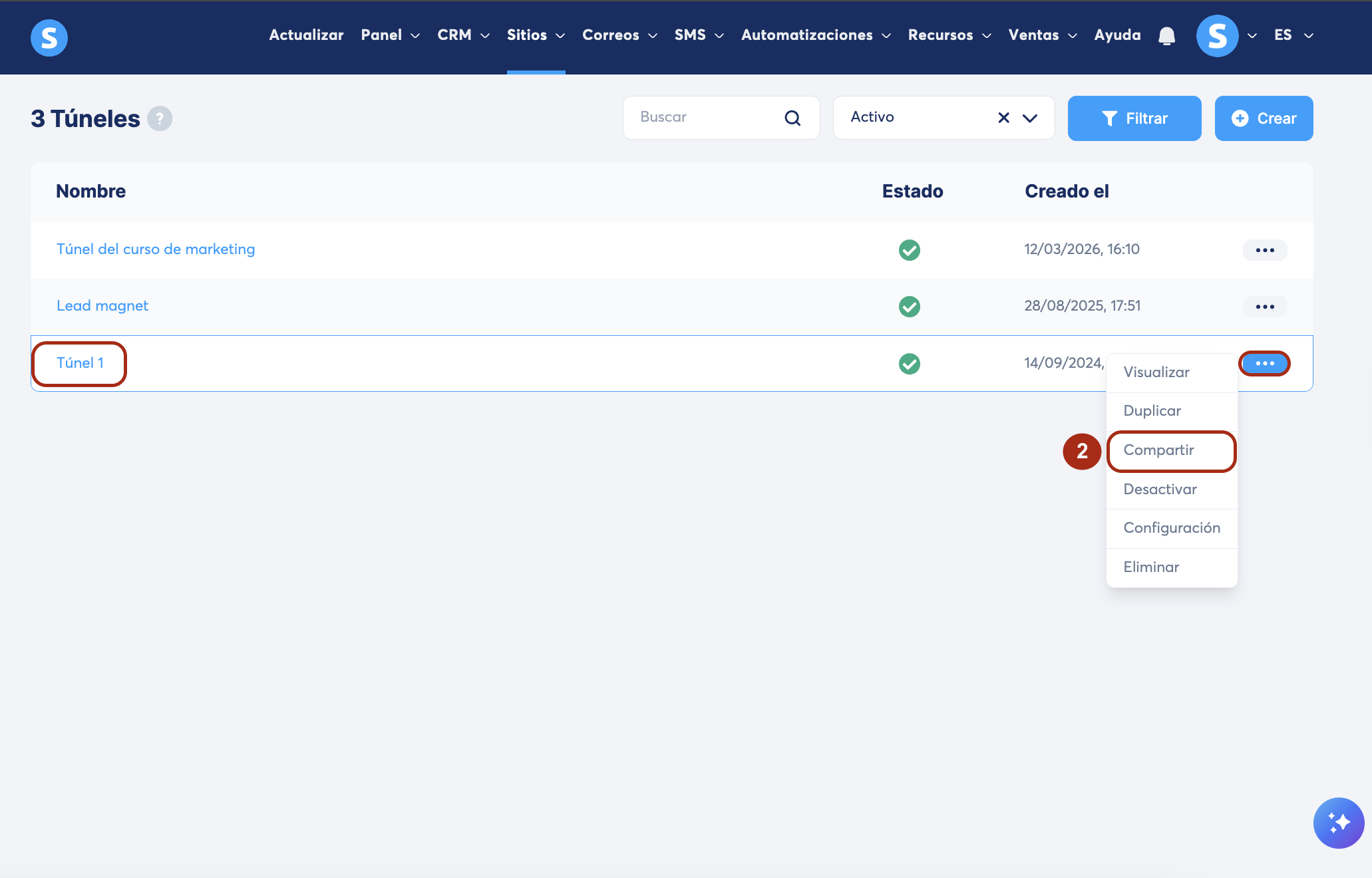Image resolution: width=1372 pixels, height=878 pixels.
Task: Expand the Automatizaciones menu
Action: 815,35
